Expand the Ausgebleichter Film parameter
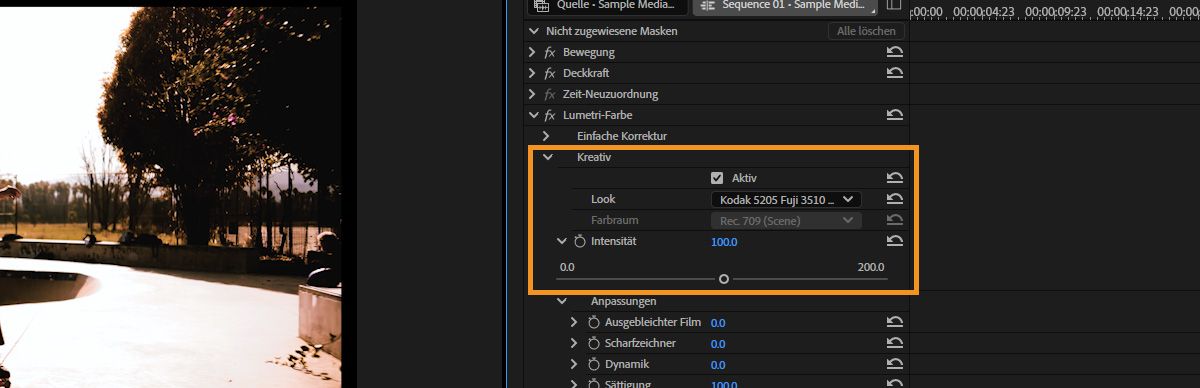This screenshot has height=388, width=1200. point(574,322)
